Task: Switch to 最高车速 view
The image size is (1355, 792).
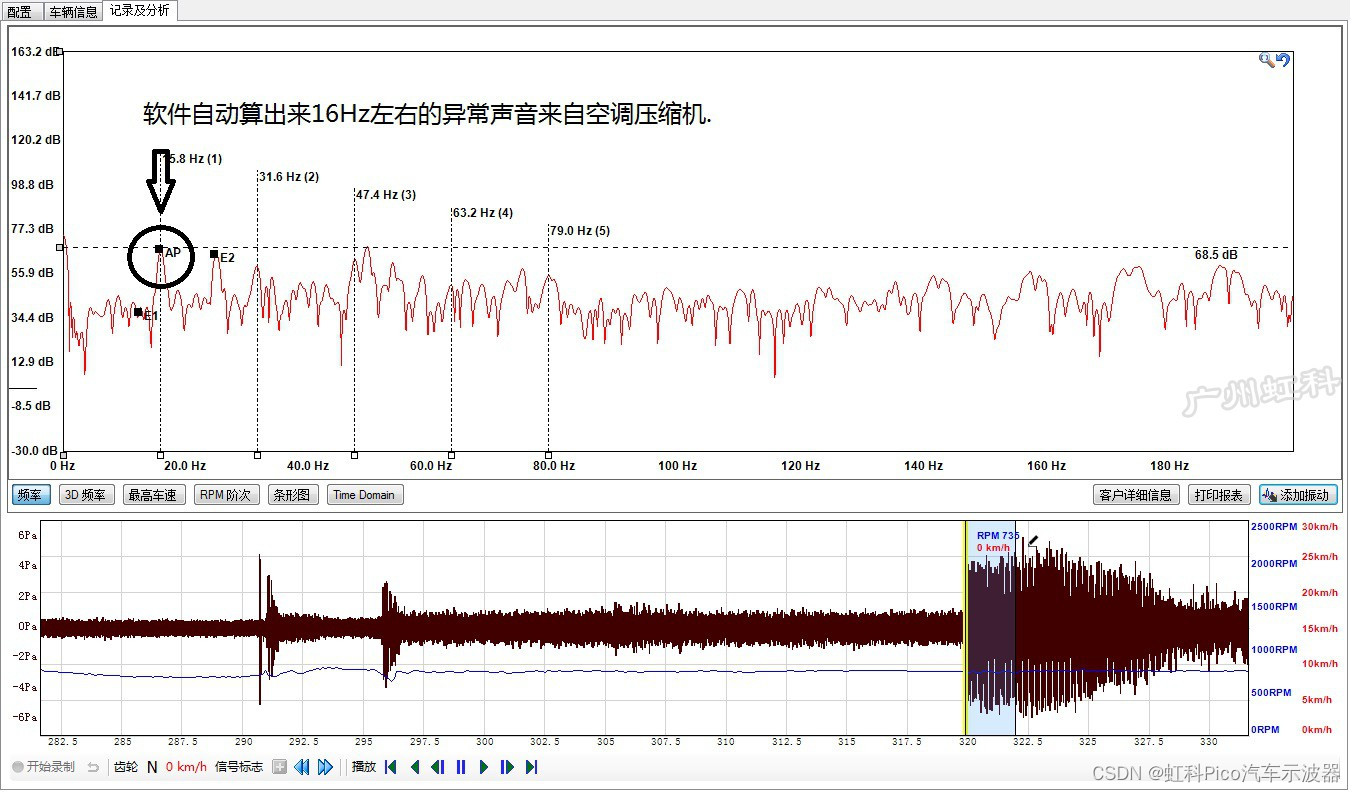Action: (153, 495)
